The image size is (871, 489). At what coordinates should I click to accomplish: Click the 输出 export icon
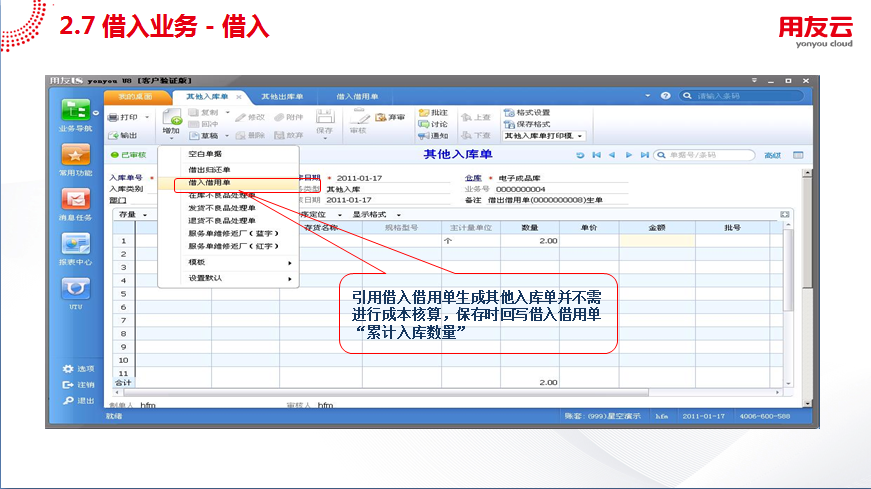pos(113,135)
